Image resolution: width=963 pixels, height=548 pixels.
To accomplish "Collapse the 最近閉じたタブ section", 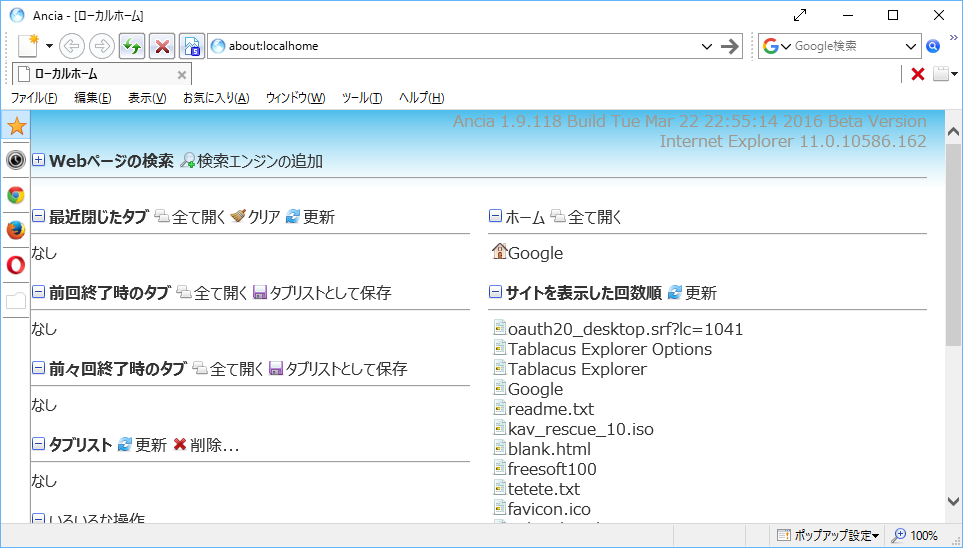I will (x=38, y=216).
